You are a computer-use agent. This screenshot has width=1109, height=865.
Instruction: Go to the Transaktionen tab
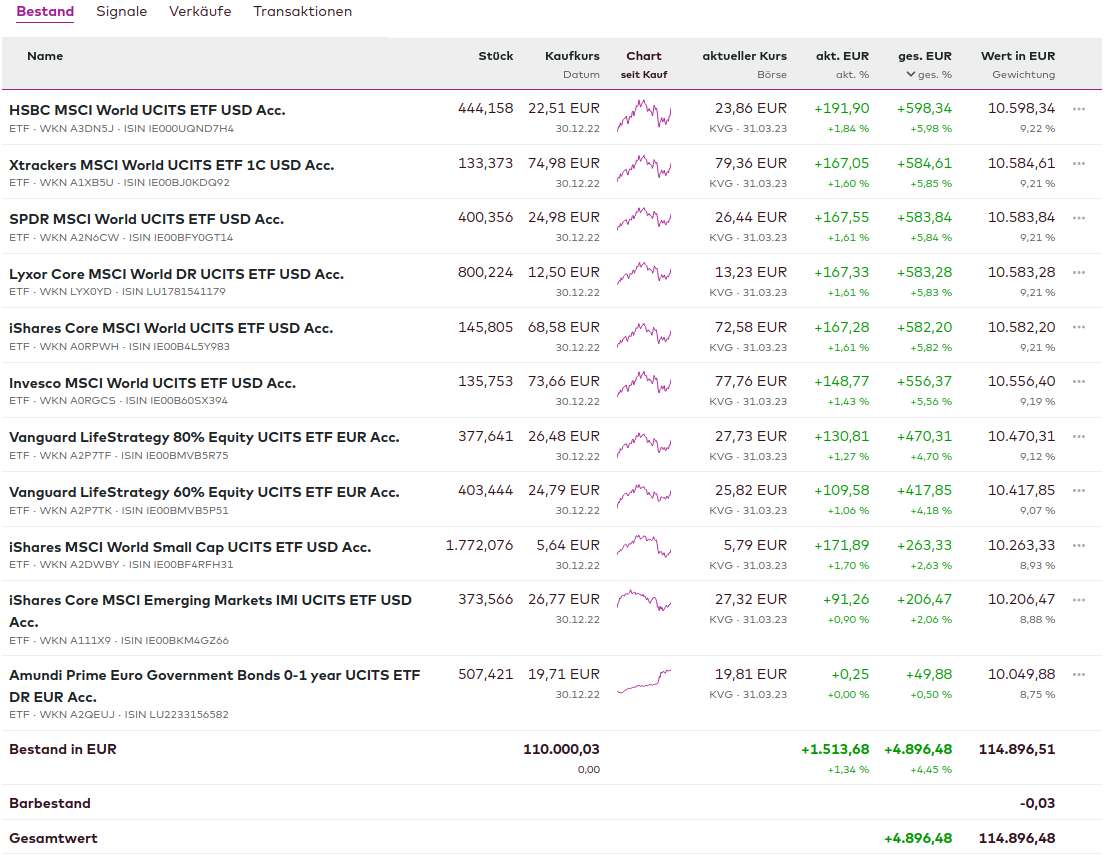tap(302, 12)
